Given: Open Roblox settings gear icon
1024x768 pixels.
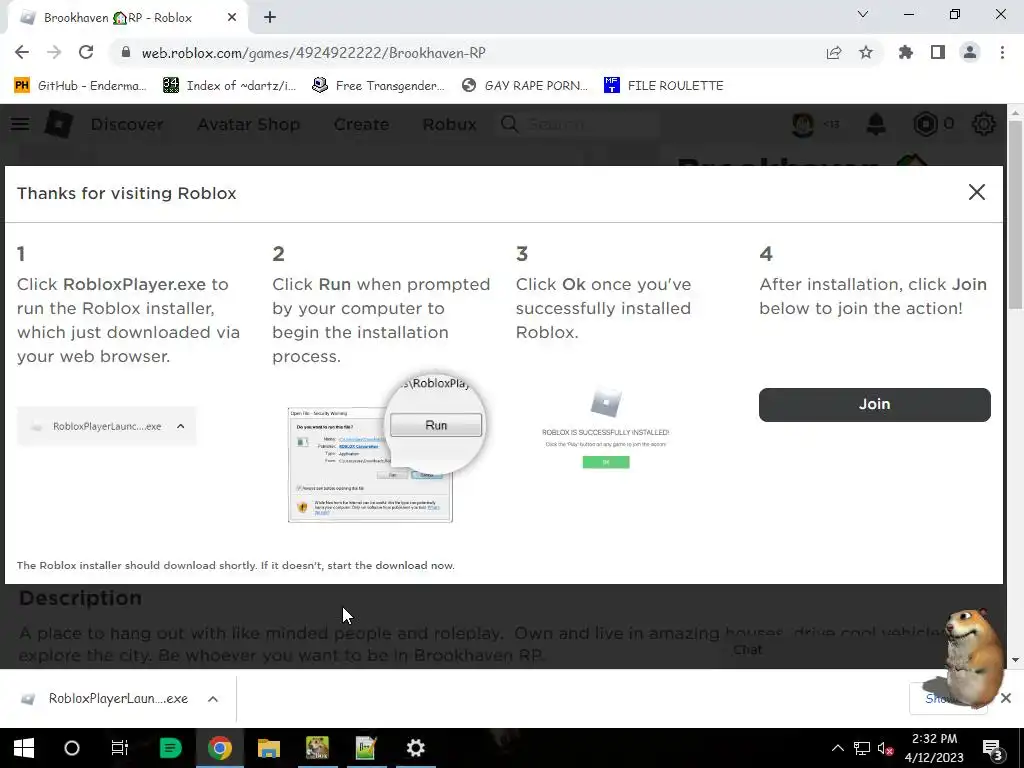Looking at the screenshot, I should [x=984, y=123].
